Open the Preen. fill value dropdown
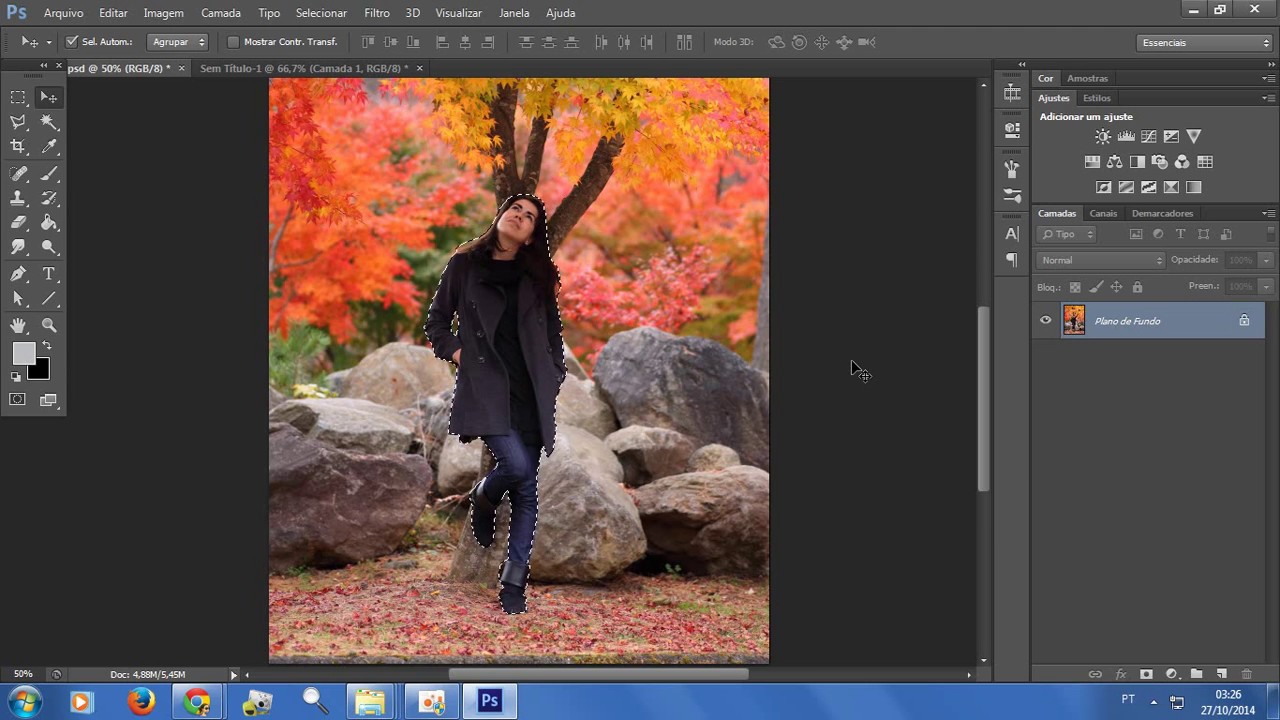This screenshot has height=720, width=1280. [1266, 287]
